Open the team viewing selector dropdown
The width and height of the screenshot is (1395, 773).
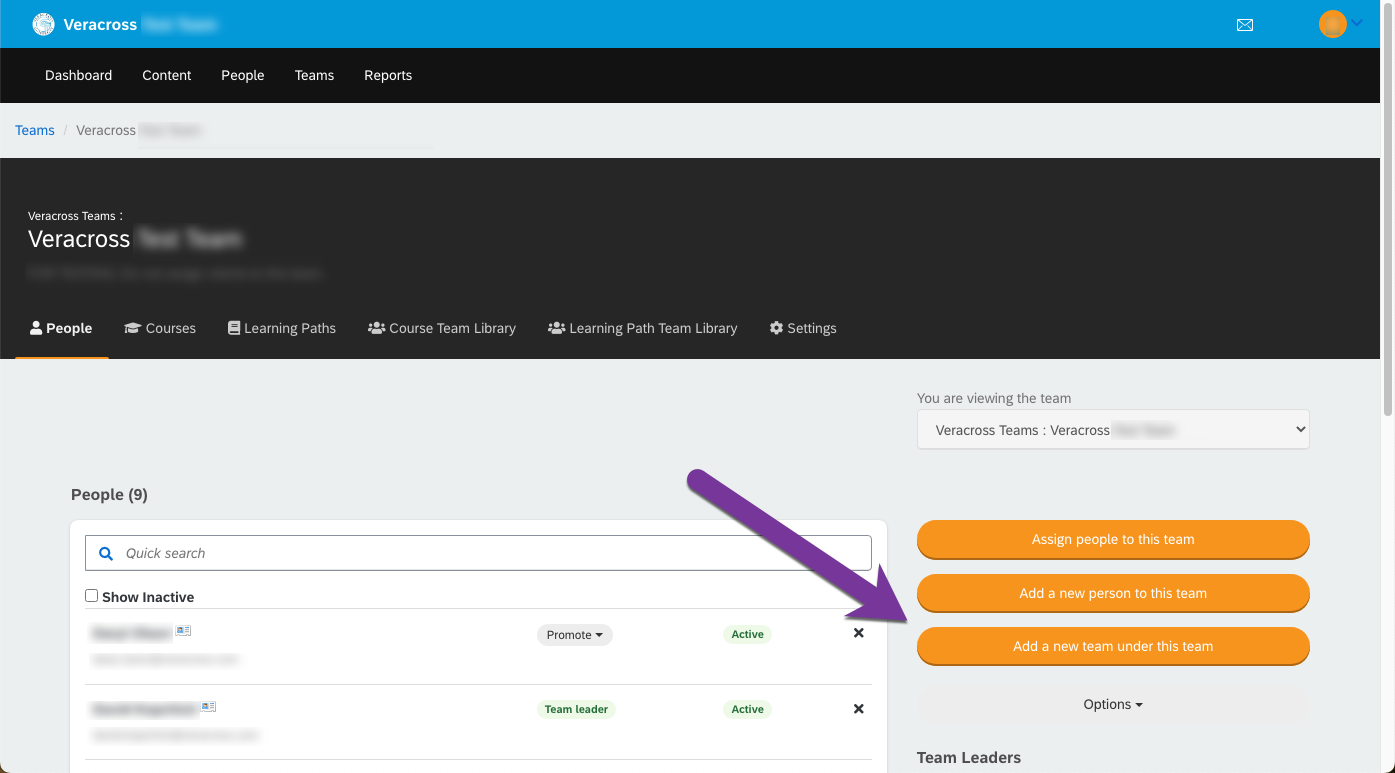click(1112, 430)
